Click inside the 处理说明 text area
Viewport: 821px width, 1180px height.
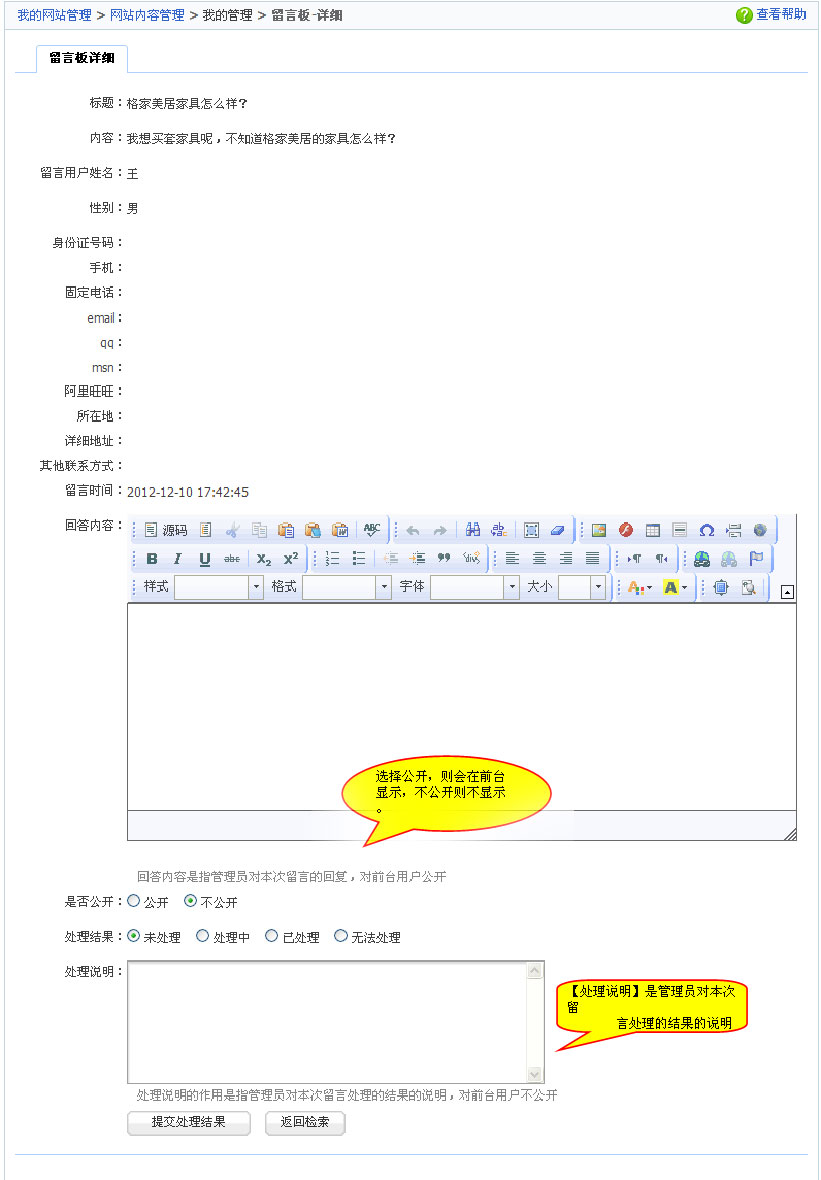coord(329,1021)
